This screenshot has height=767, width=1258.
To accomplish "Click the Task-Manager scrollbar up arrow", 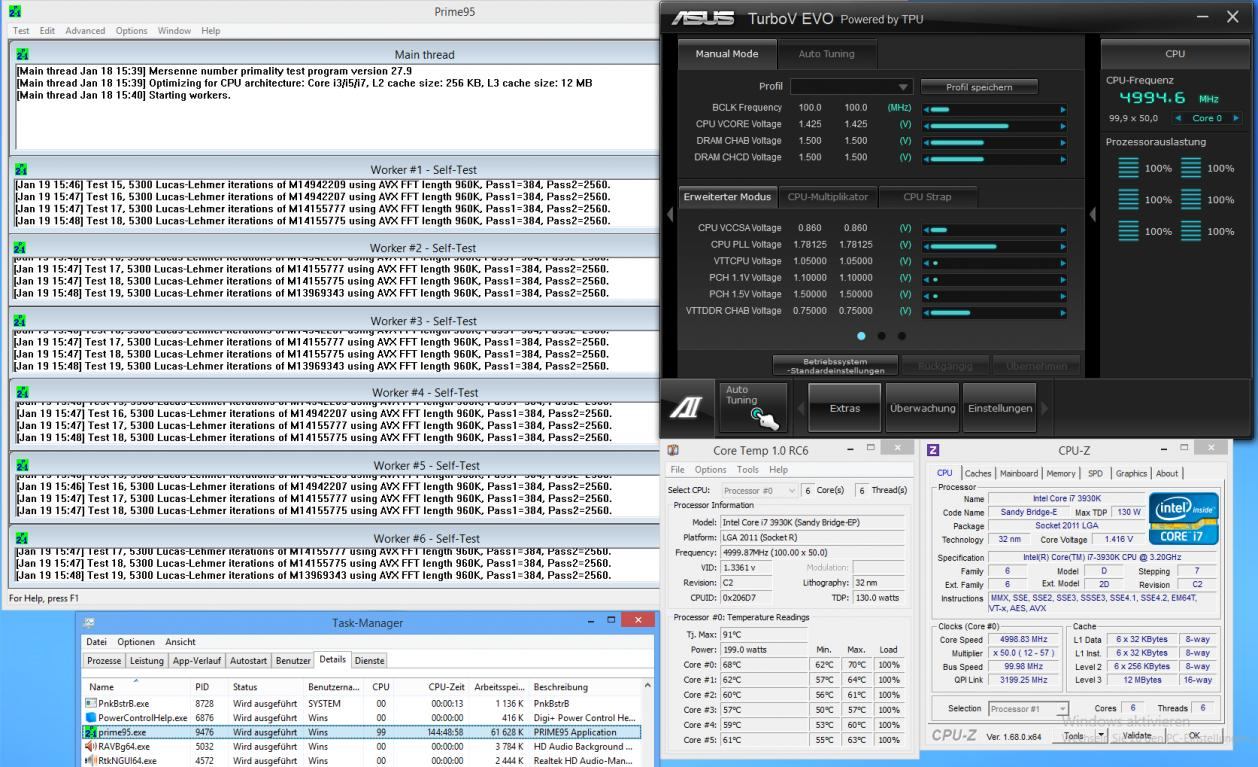I will [x=649, y=686].
